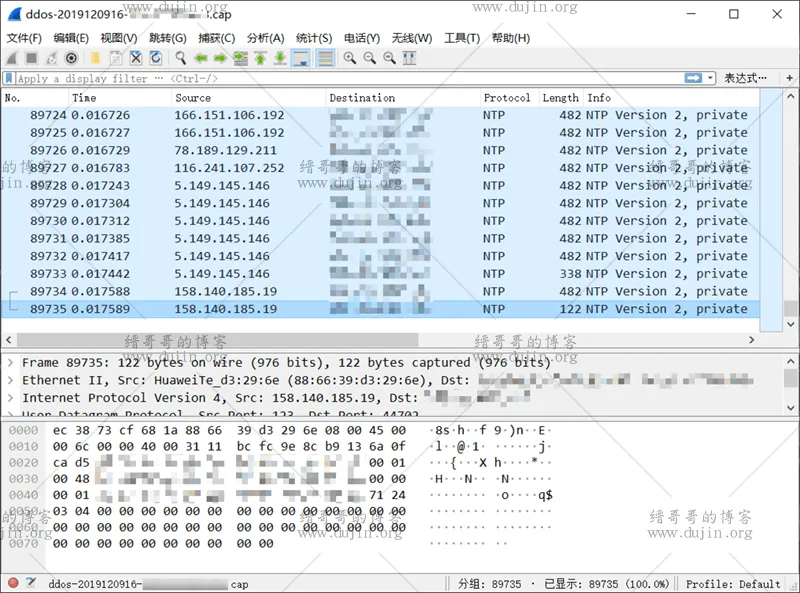The height and width of the screenshot is (593, 800).
Task: Click the 表达式 expression button
Action: [745, 78]
